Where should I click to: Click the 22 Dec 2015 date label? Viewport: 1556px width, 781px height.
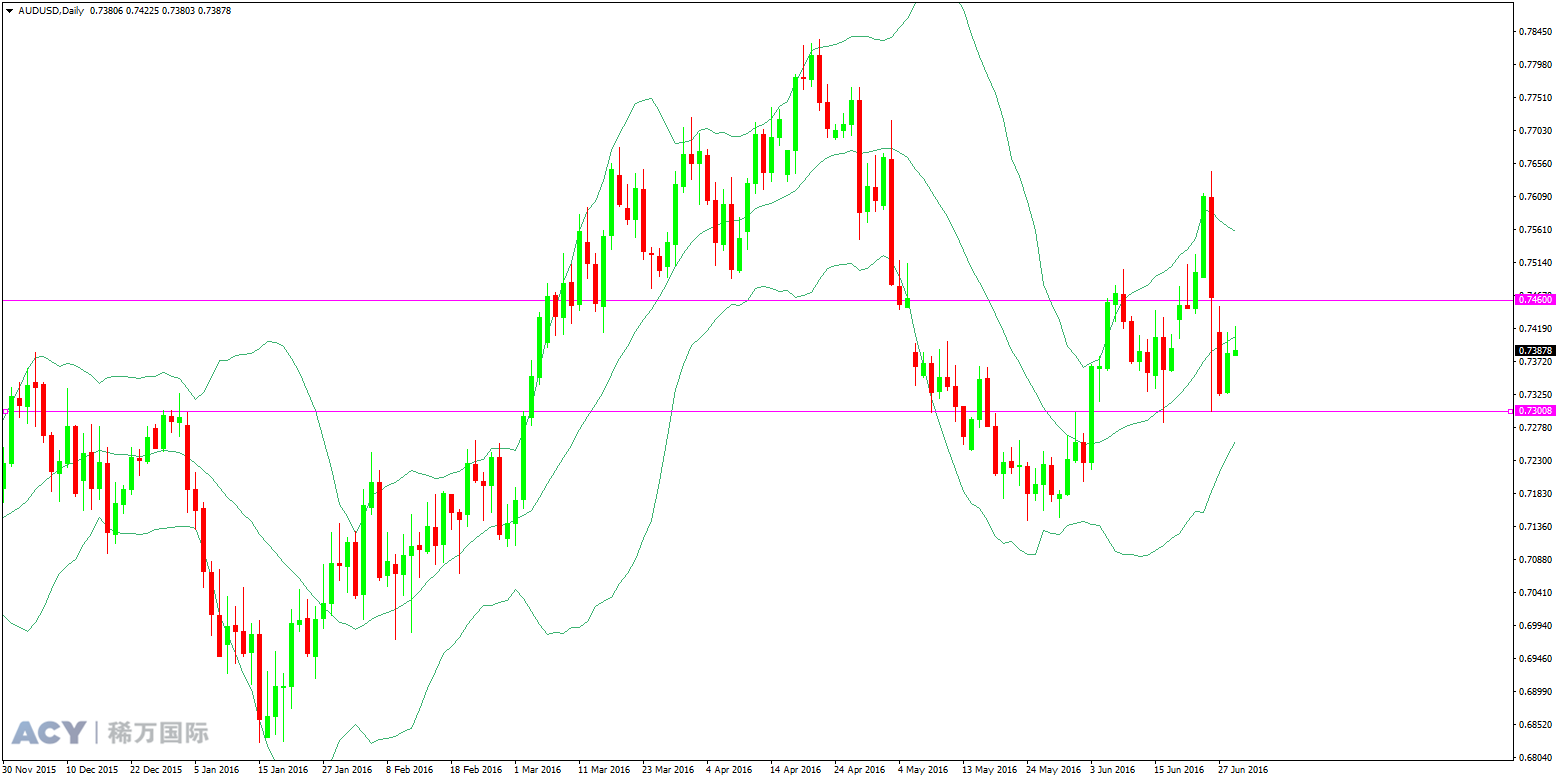coord(156,771)
